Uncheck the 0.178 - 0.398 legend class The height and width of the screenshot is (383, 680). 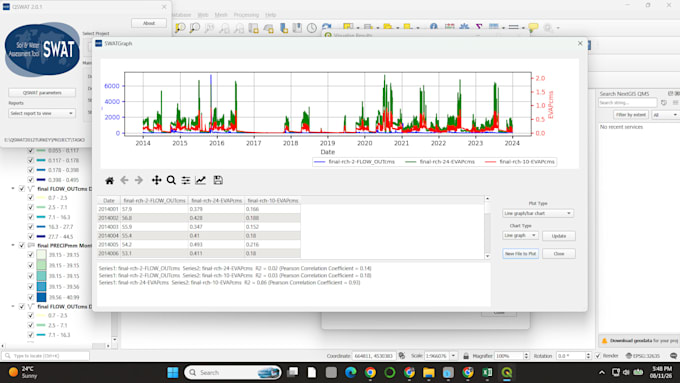tap(30, 170)
